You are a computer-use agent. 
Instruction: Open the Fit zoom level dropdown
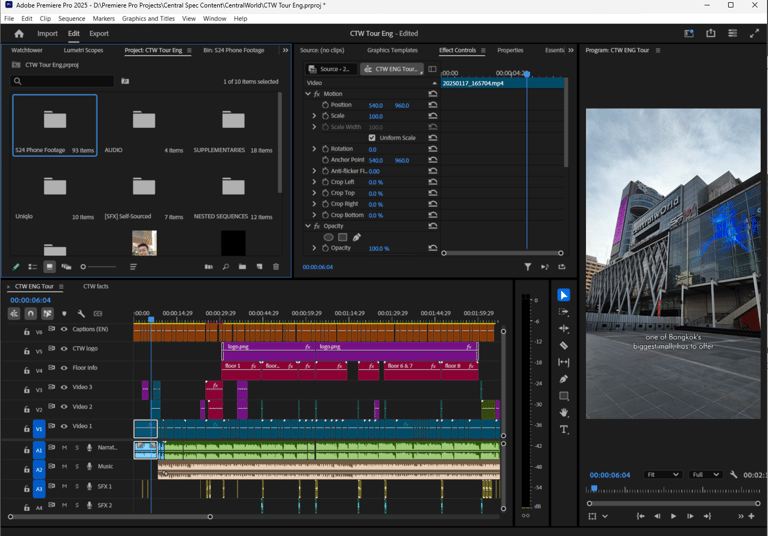pos(662,475)
